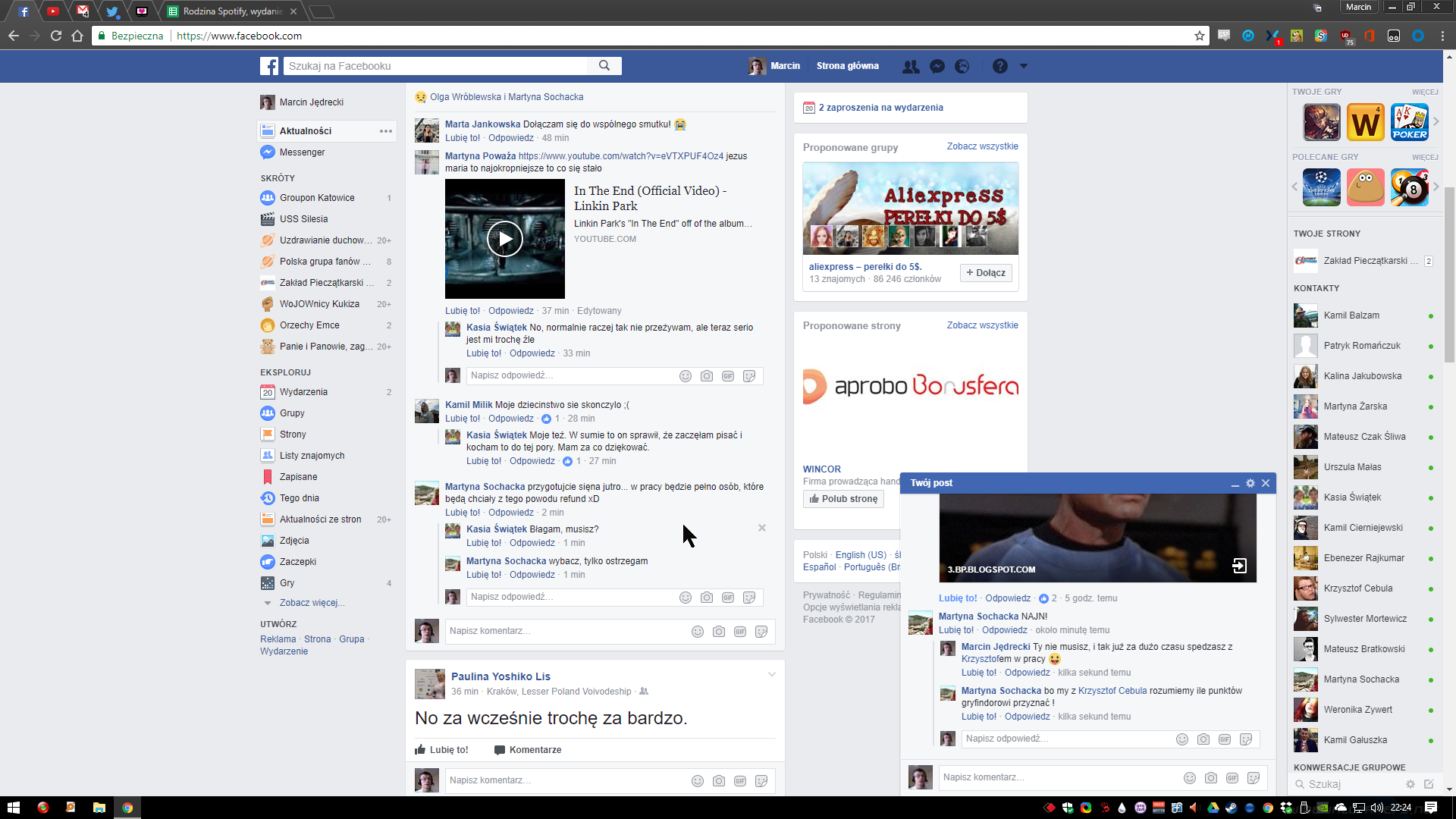The height and width of the screenshot is (819, 1456).
Task: Open account menu dropdown arrow
Action: coord(1024,66)
